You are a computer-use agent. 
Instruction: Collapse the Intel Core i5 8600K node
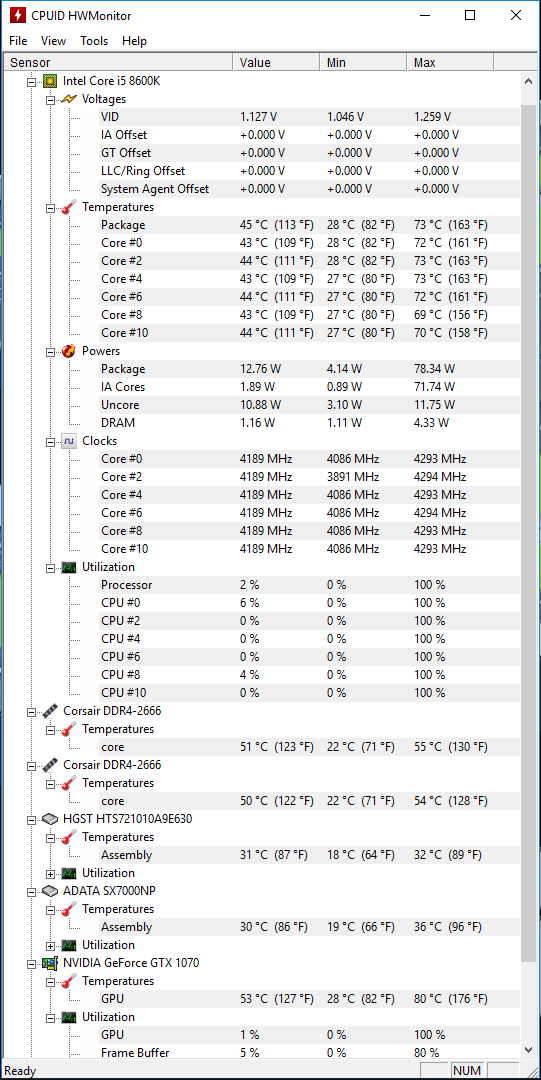click(31, 81)
